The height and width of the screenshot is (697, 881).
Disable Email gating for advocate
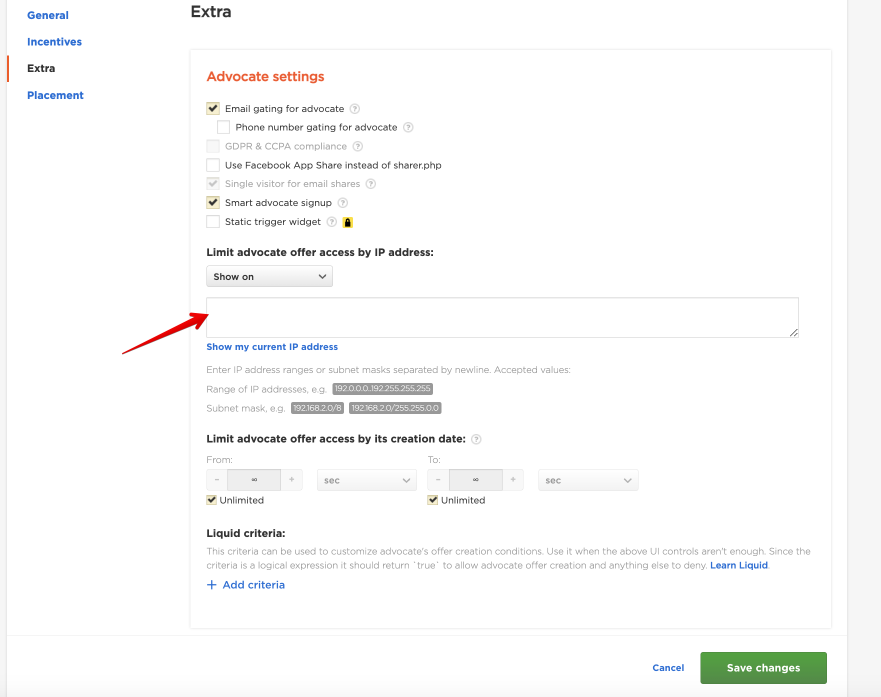click(x=213, y=108)
